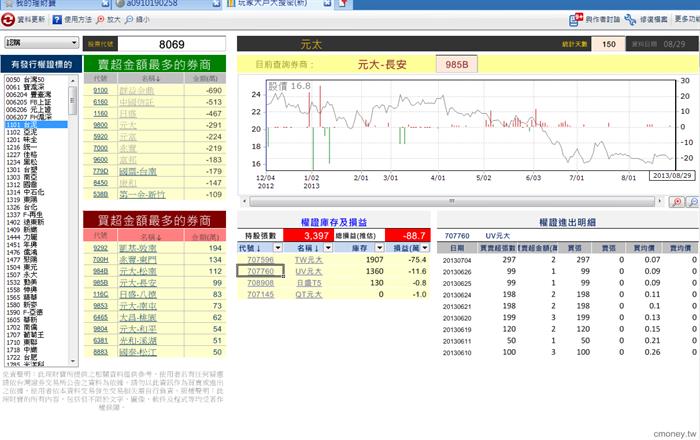700x440 pixels.
Task: Open 與作者討論 discussion icon with 9+ badge
Action: click(576, 19)
